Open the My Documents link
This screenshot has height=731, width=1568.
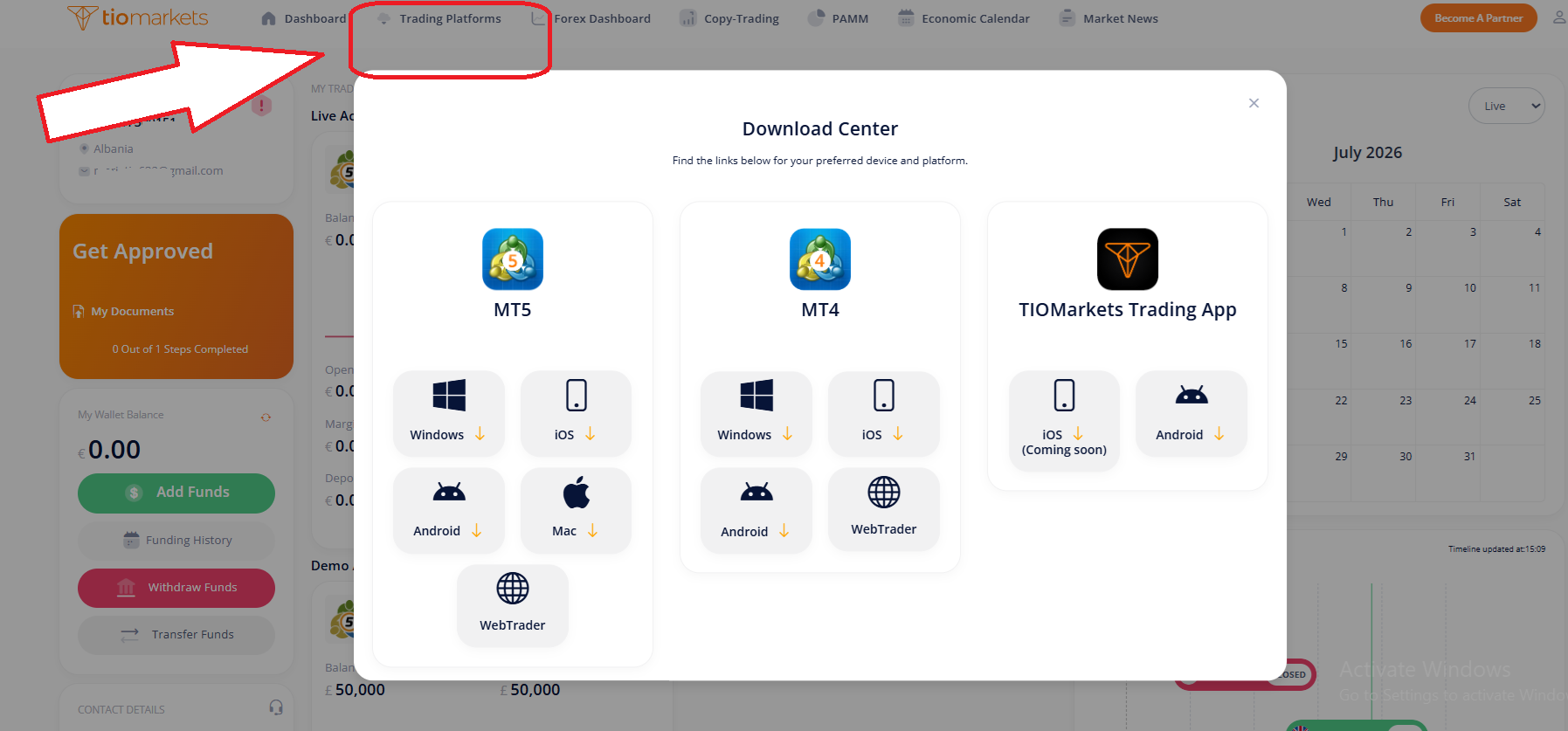[x=124, y=312]
